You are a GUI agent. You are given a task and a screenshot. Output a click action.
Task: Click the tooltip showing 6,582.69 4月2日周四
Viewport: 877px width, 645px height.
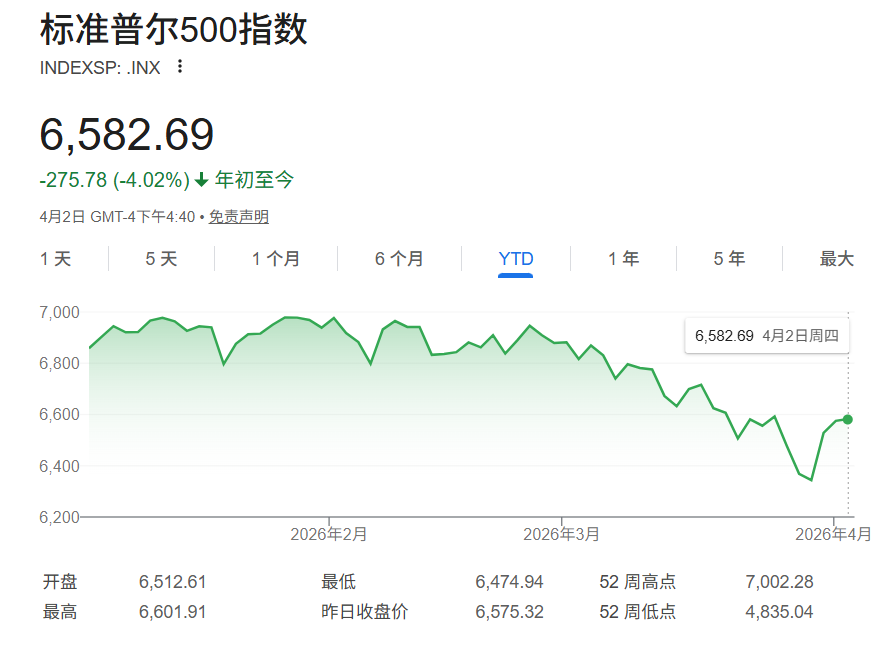point(766,335)
